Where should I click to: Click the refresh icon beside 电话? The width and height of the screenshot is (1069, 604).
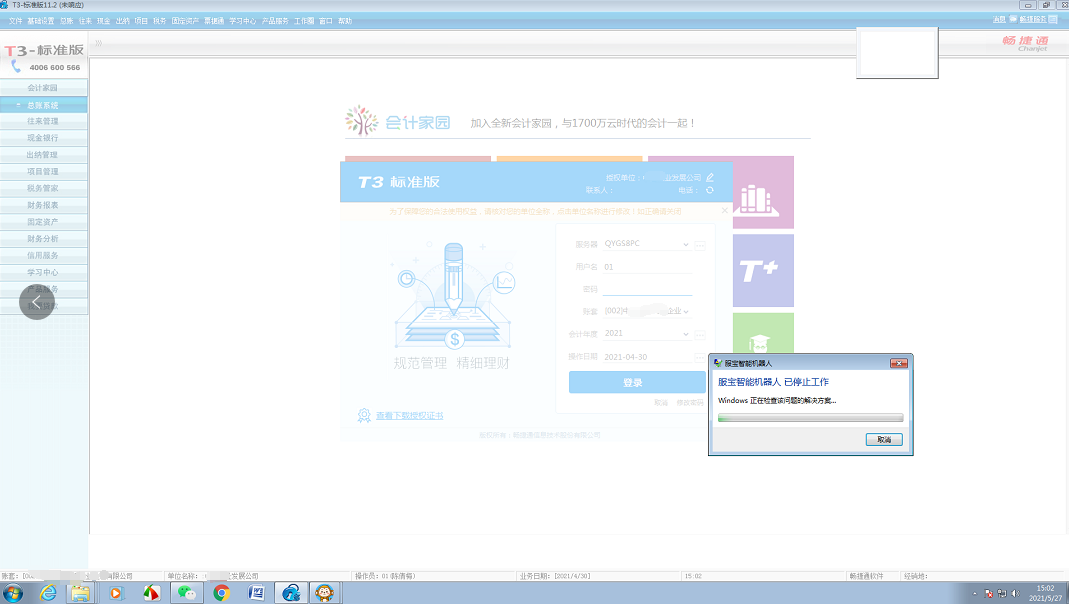click(x=710, y=190)
